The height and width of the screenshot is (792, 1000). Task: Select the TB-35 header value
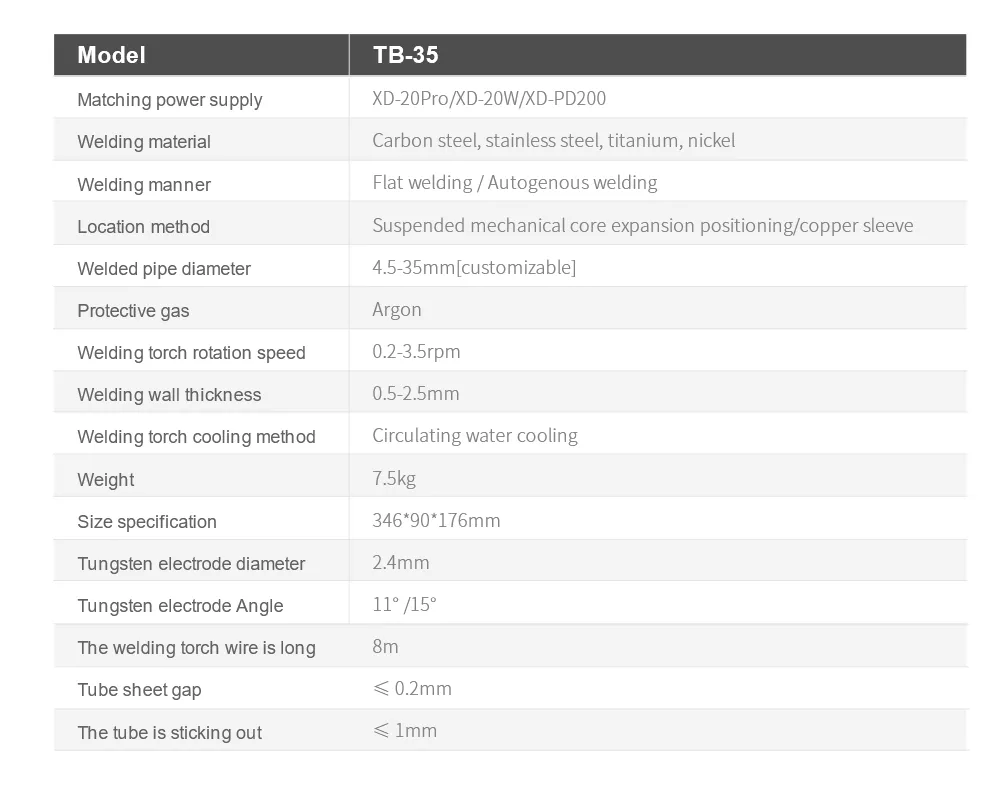point(405,55)
